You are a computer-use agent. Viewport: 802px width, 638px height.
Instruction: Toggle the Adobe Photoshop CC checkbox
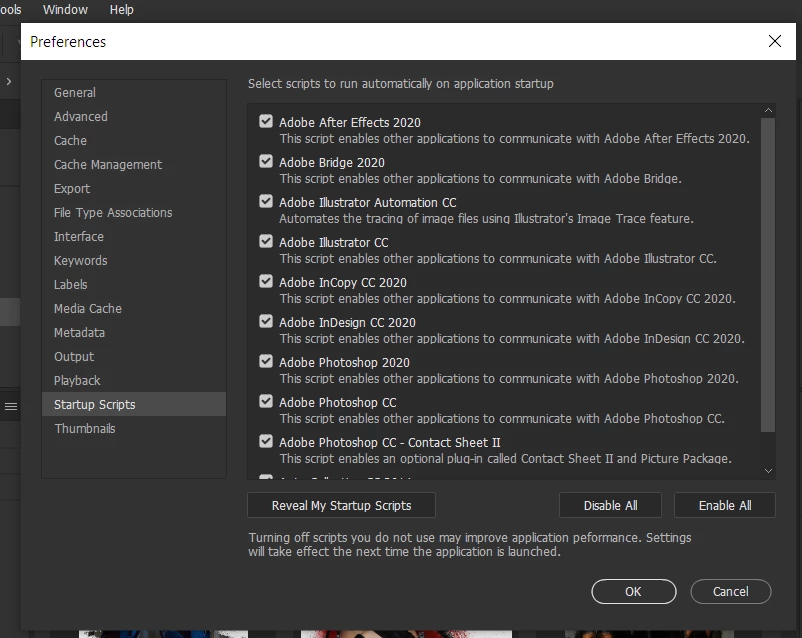266,401
